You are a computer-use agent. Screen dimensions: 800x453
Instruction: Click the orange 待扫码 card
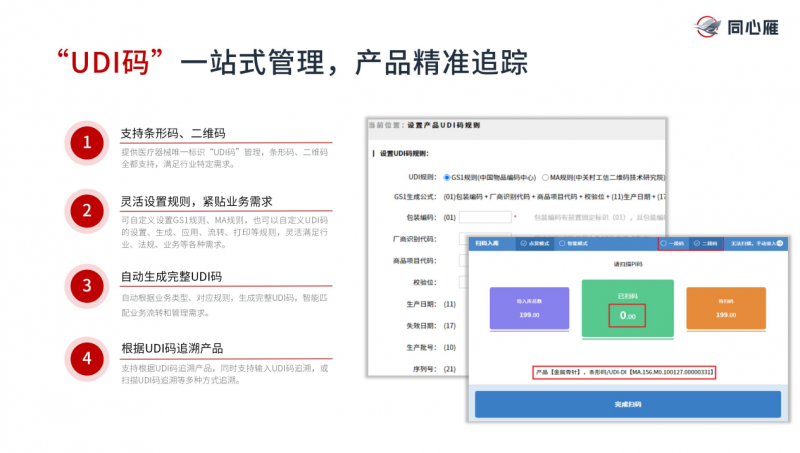pos(726,309)
